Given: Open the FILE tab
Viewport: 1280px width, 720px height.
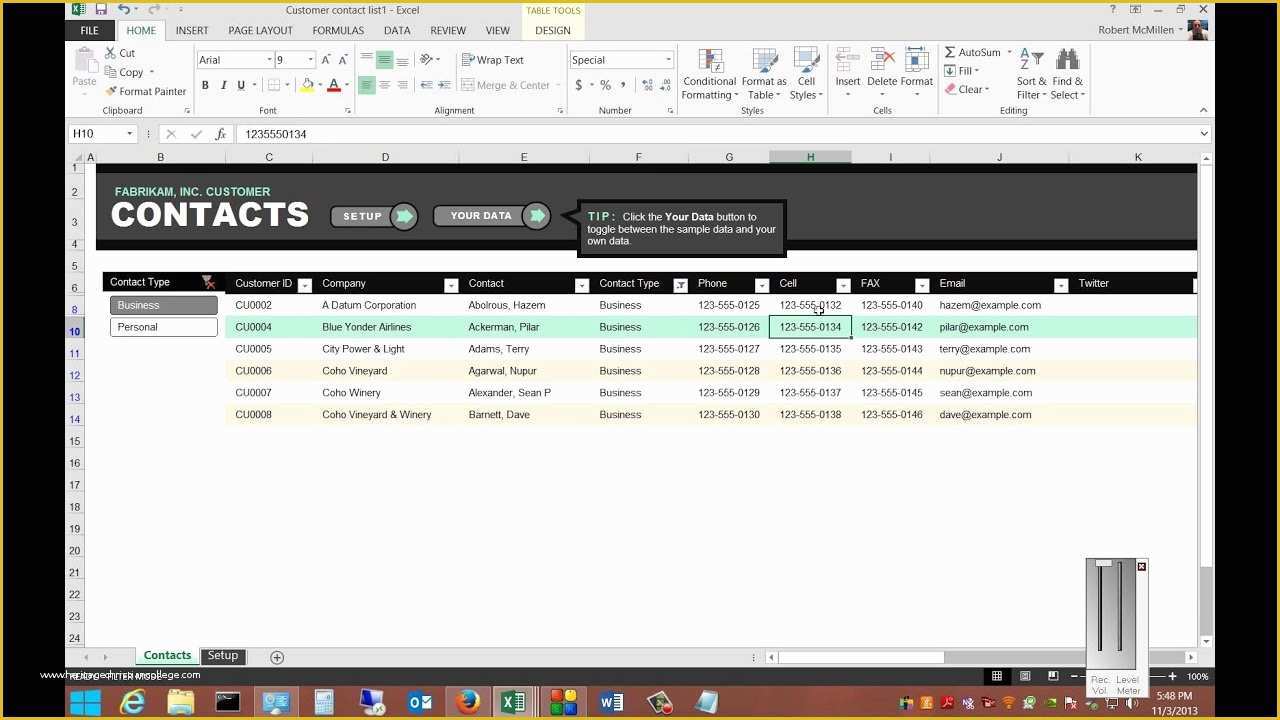Looking at the screenshot, I should (x=90, y=31).
